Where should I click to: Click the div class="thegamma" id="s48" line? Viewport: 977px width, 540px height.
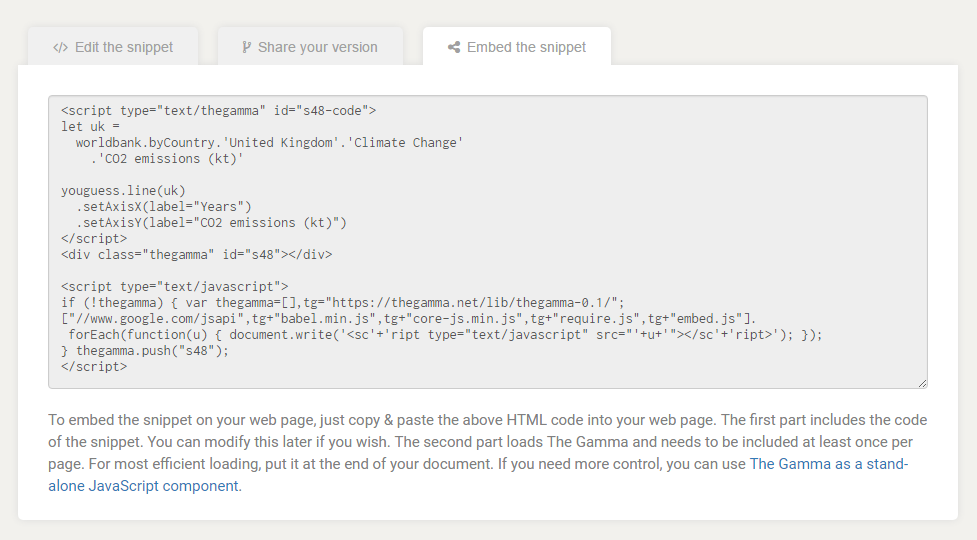click(197, 255)
